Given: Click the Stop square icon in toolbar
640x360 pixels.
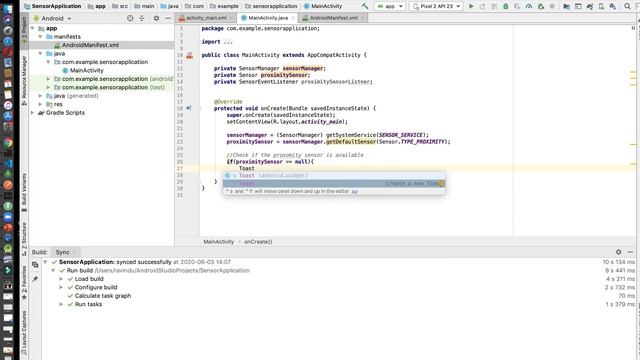Looking at the screenshot, I should pos(552,6).
